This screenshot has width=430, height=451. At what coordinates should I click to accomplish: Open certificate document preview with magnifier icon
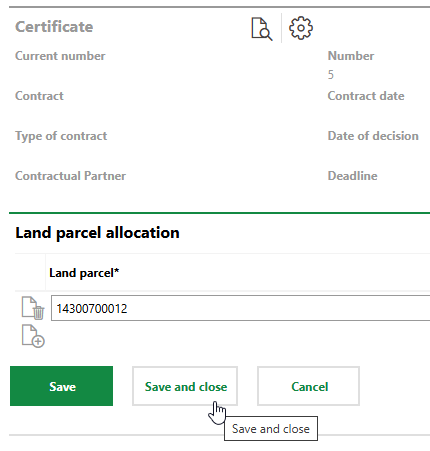click(261, 29)
